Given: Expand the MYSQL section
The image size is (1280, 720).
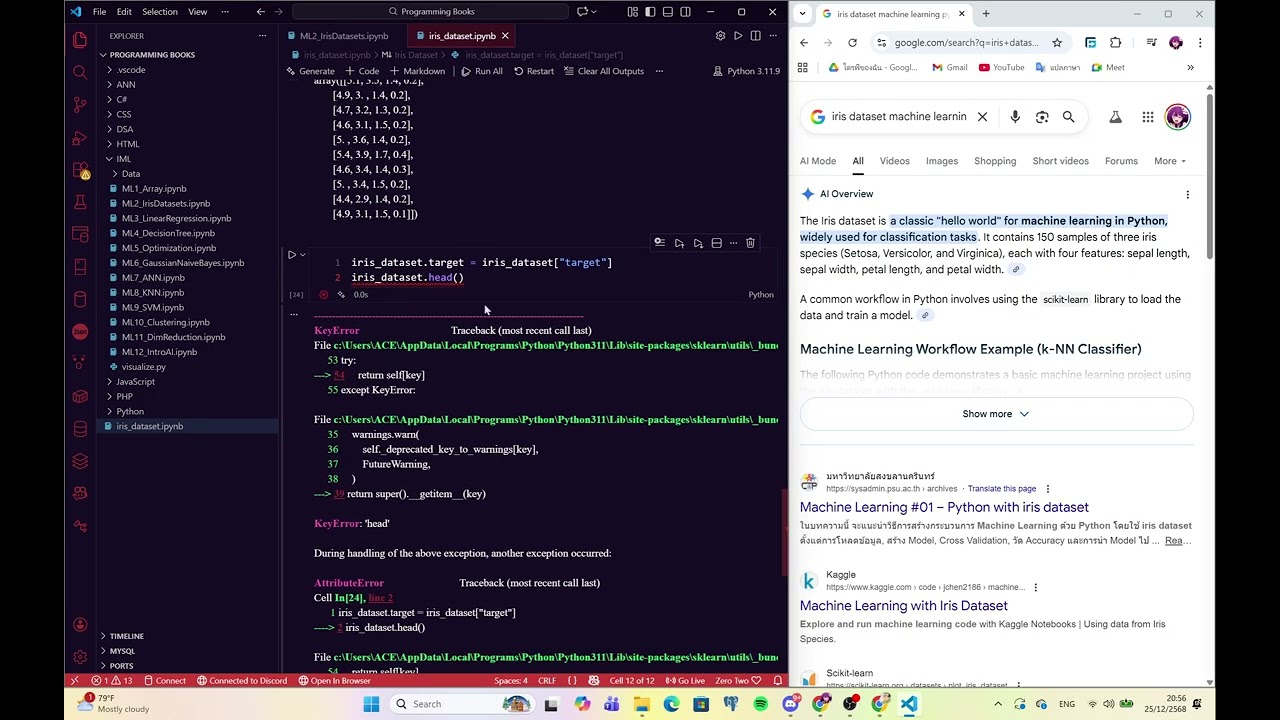Looking at the screenshot, I should tap(122, 651).
